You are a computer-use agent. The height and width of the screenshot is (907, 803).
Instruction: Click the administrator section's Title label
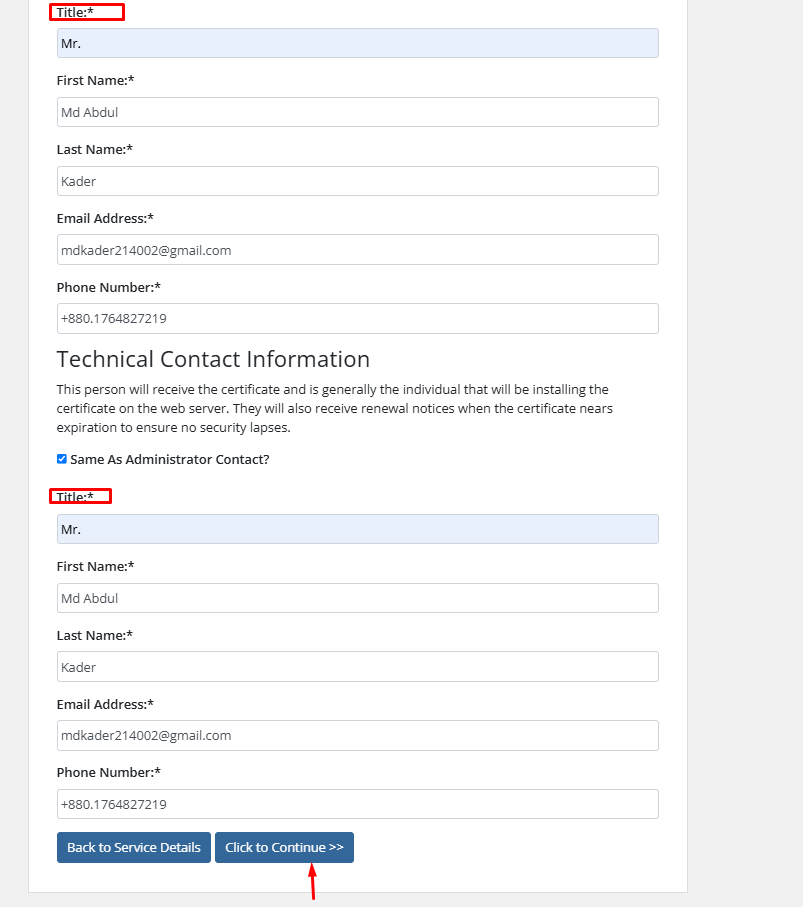[x=75, y=12]
